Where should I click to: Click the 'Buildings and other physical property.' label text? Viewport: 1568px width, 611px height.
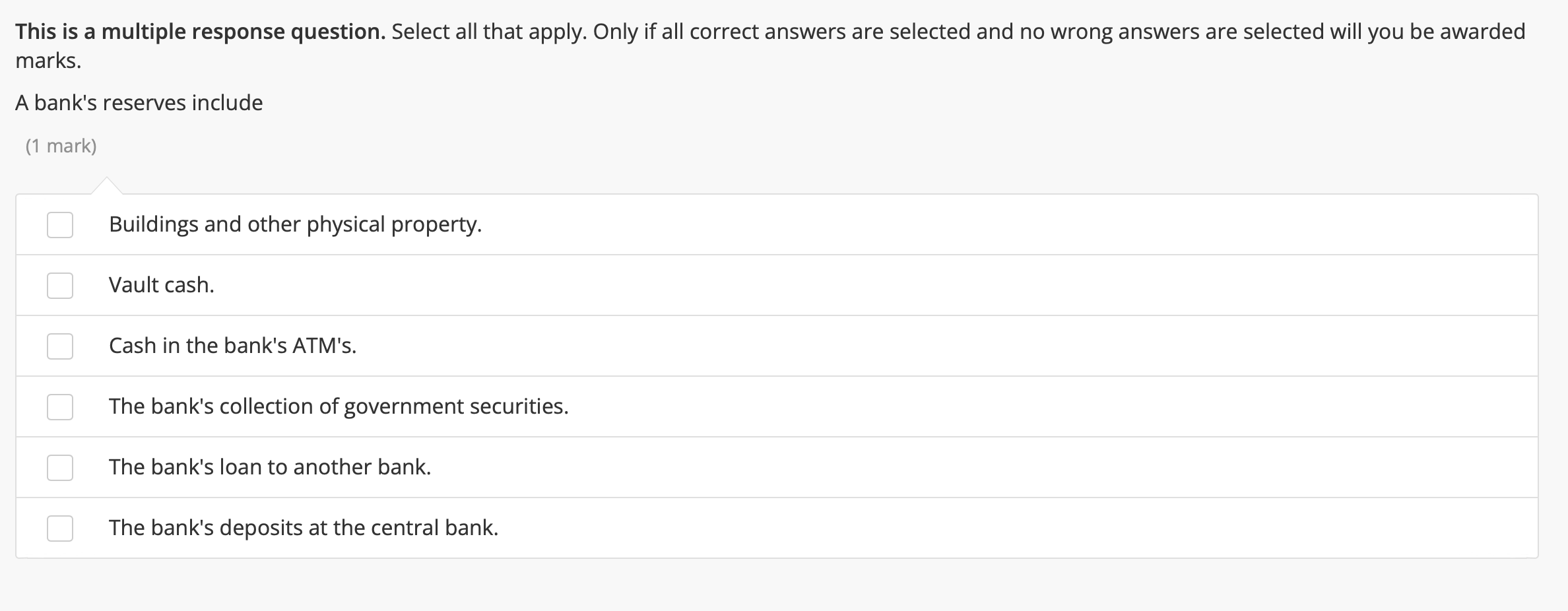click(296, 225)
